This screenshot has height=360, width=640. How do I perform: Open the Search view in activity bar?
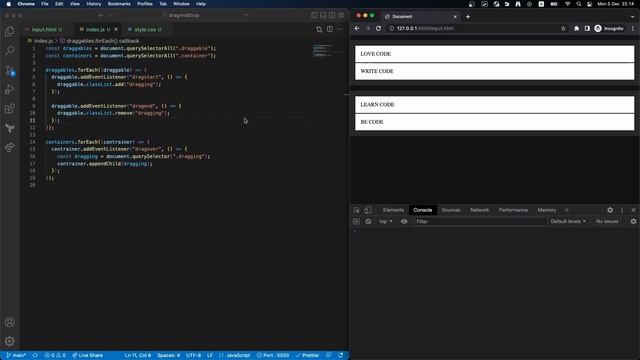point(10,51)
